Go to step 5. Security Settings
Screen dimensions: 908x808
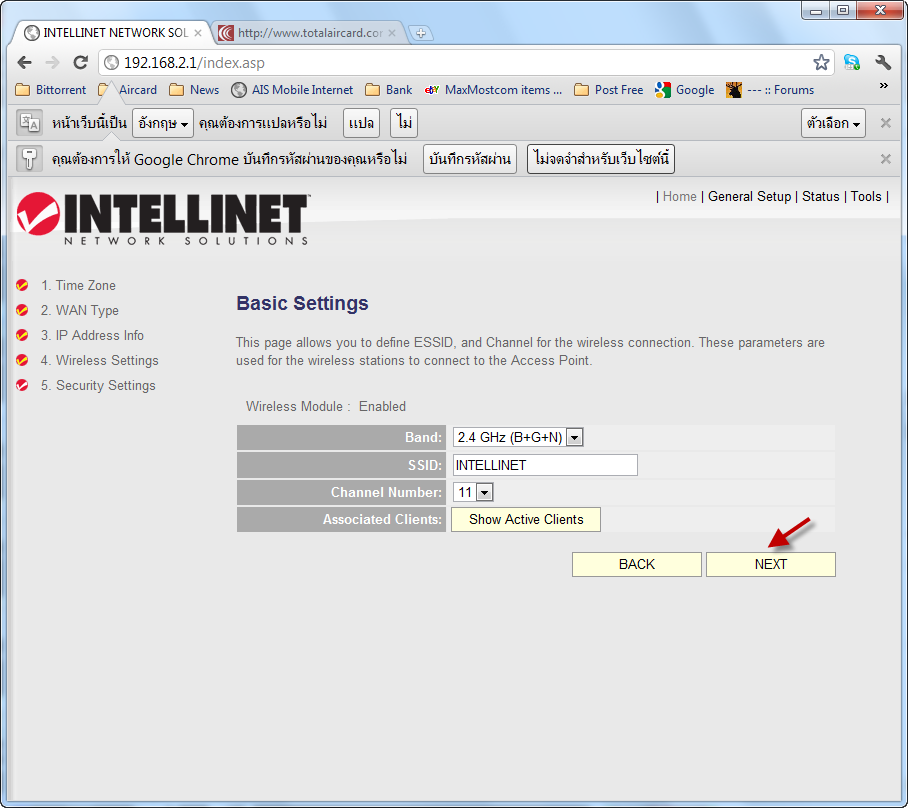tap(98, 385)
